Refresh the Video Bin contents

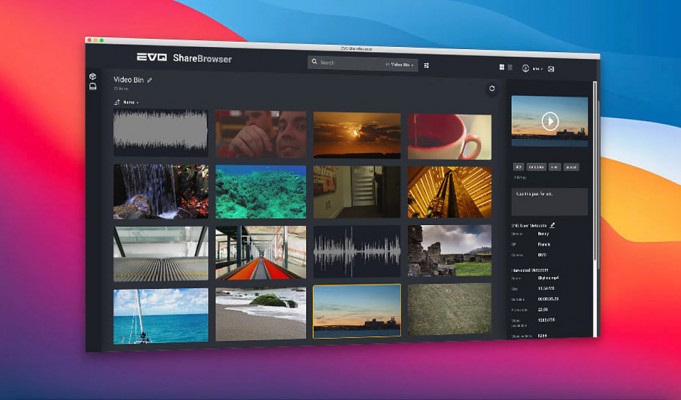[x=492, y=89]
